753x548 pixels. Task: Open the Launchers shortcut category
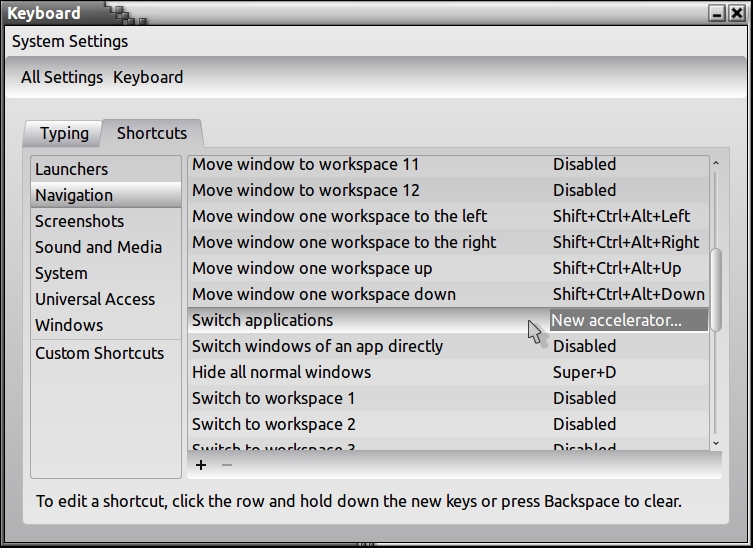(71, 169)
